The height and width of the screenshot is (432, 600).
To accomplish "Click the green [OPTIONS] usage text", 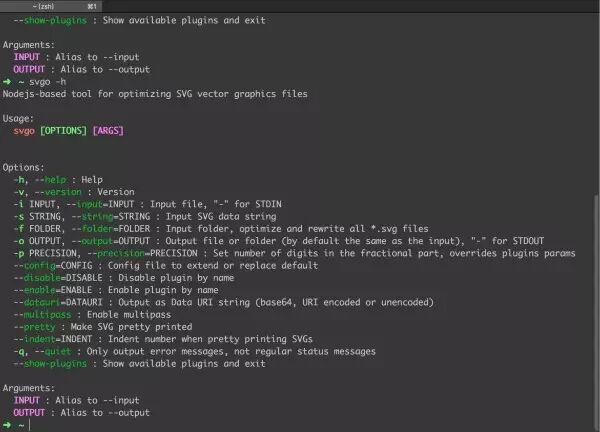I will pos(64,131).
